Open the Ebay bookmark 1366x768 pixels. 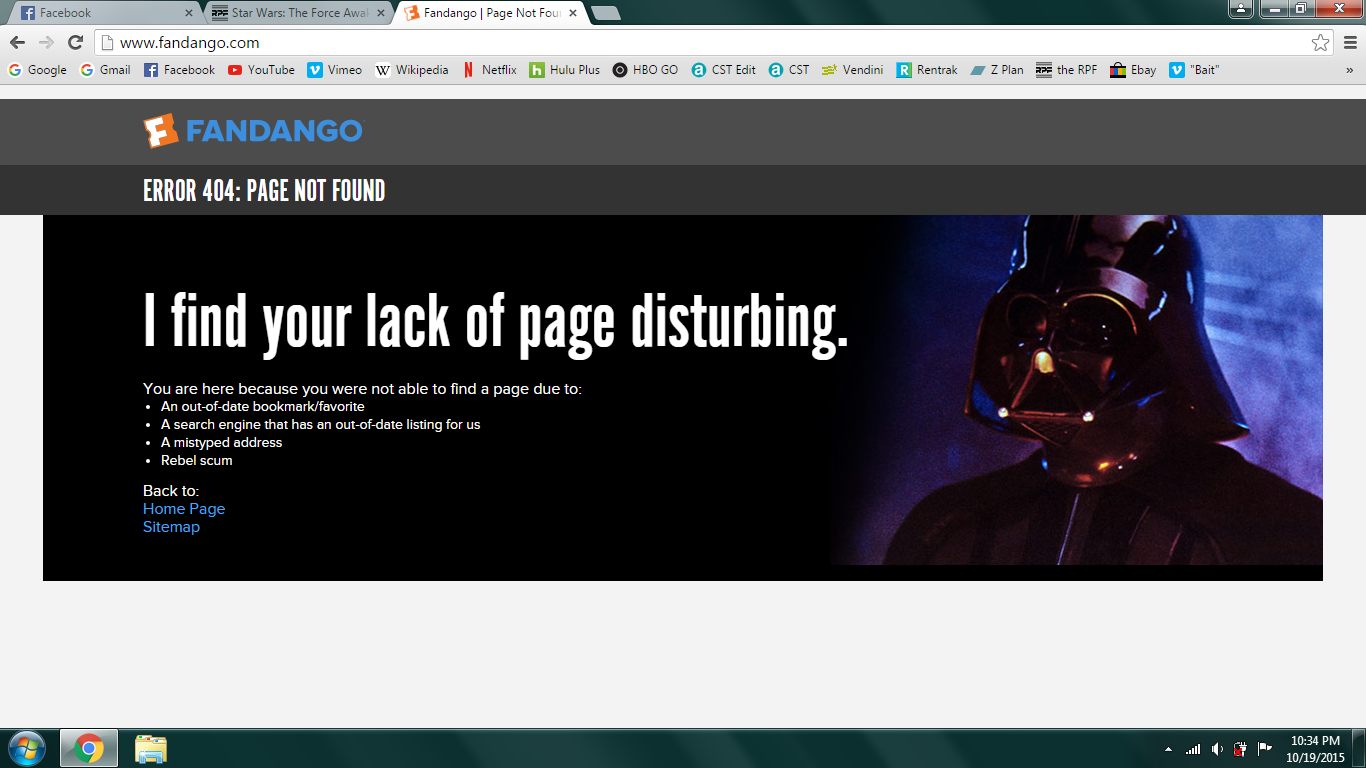(x=1133, y=70)
